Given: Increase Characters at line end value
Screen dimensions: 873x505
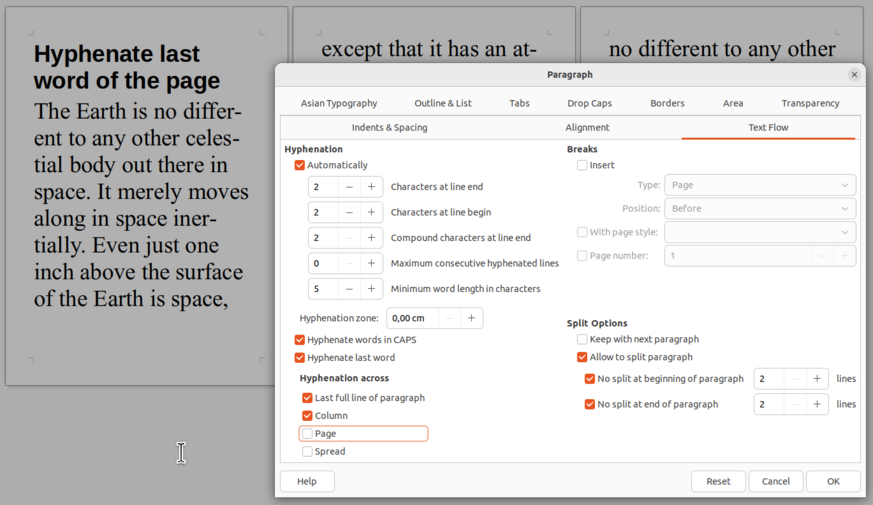Looking at the screenshot, I should tap(371, 187).
